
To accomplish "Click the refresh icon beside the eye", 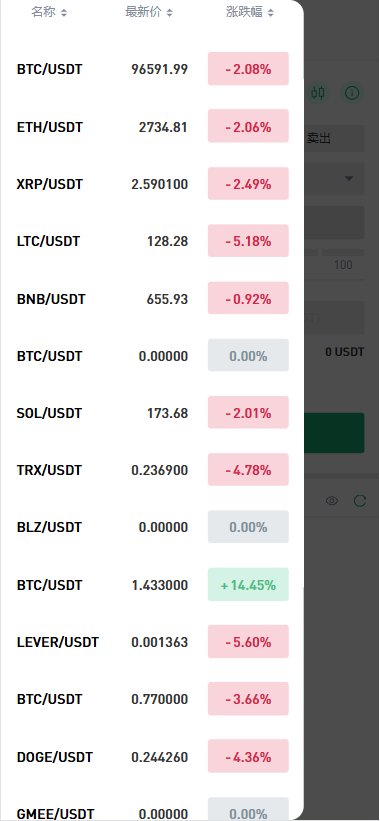I will point(360,501).
